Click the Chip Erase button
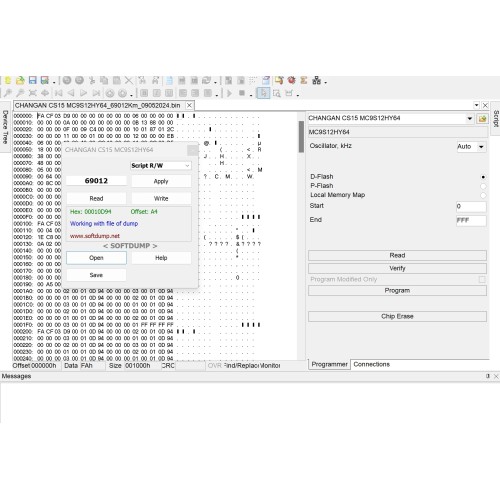This screenshot has height=500, width=500. [x=397, y=316]
